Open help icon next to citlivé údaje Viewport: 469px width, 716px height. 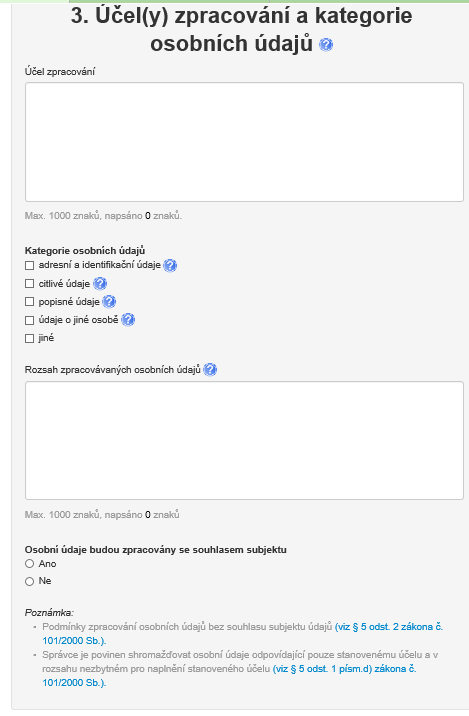(x=100, y=284)
